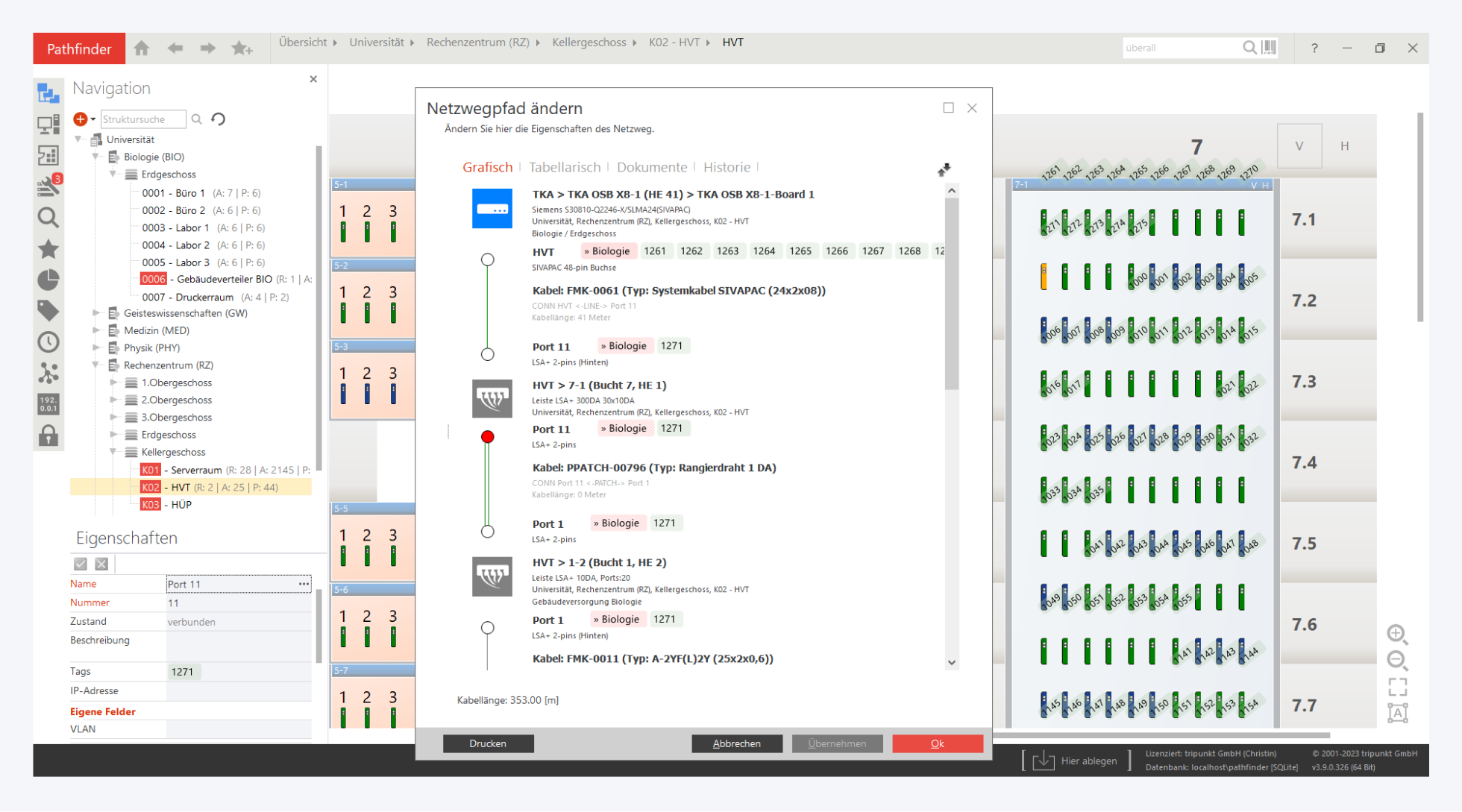Click the network graph sidebar icon
This screenshot has height=812, width=1462.
click(48, 373)
